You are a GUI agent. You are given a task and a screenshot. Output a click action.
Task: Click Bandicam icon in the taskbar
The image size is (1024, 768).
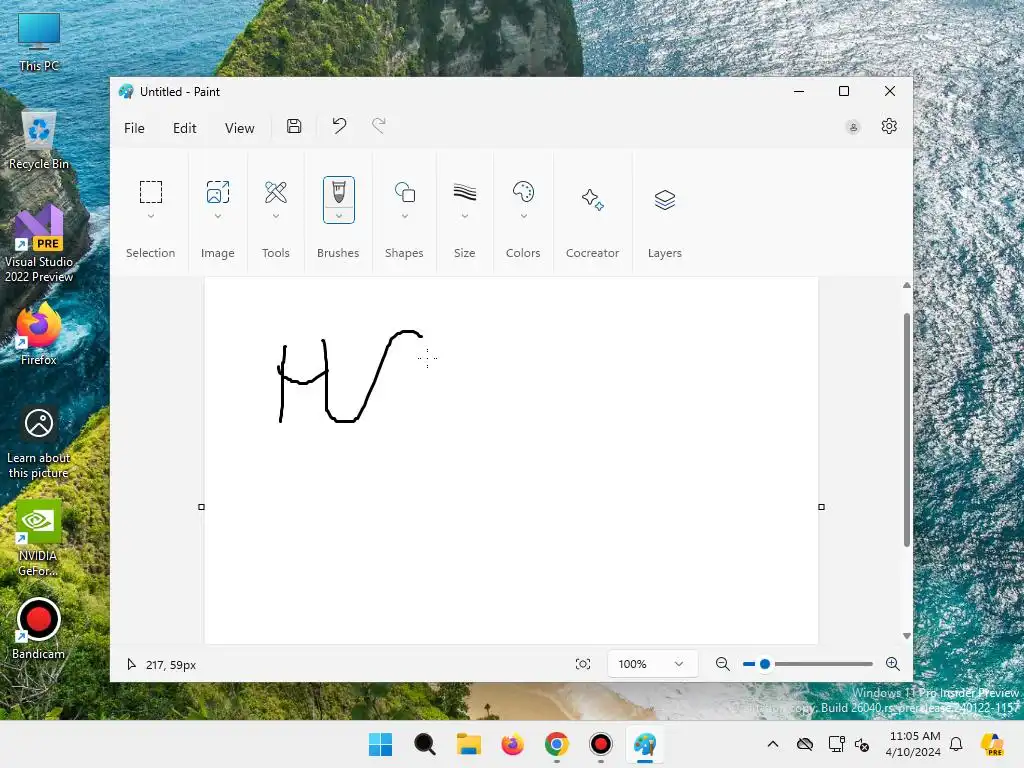[x=600, y=744]
